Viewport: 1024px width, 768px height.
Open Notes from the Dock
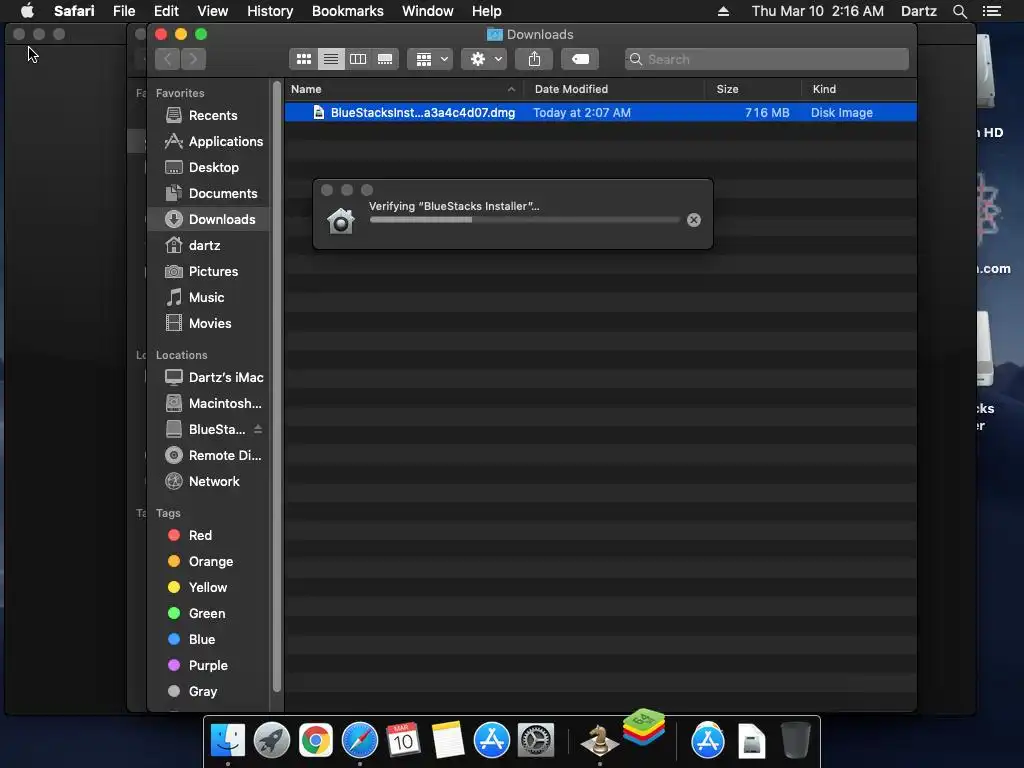pos(448,740)
